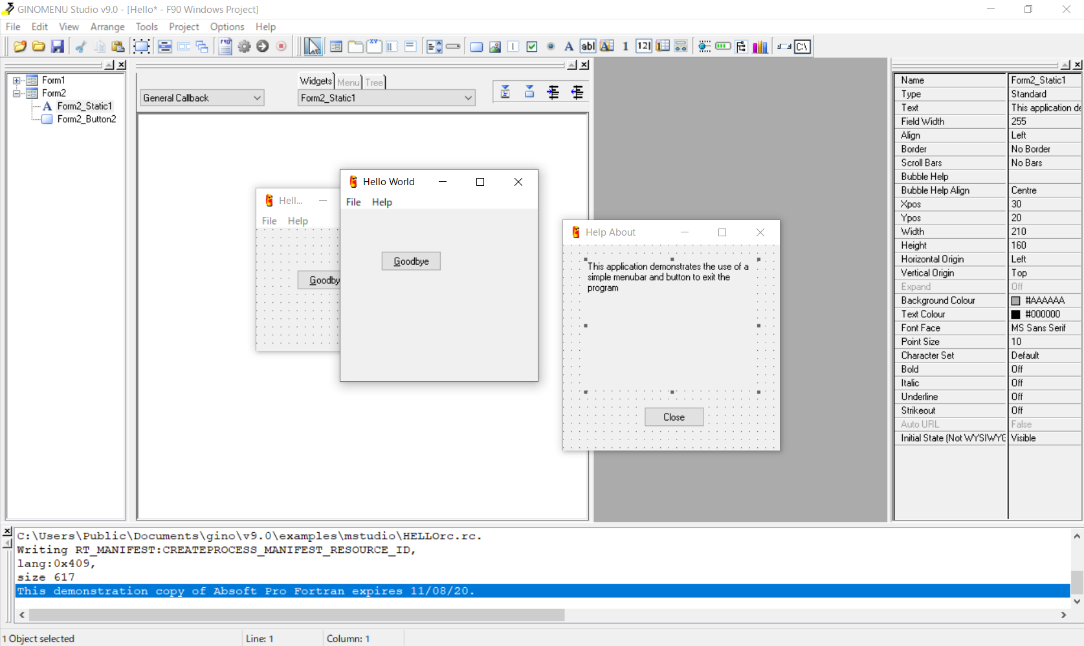Switch to the Menu tab
This screenshot has width=1084, height=646.
[348, 82]
